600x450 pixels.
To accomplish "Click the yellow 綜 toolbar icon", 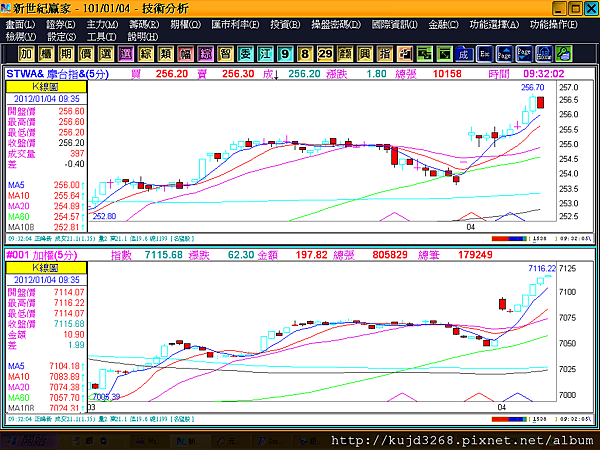I will coord(145,54).
